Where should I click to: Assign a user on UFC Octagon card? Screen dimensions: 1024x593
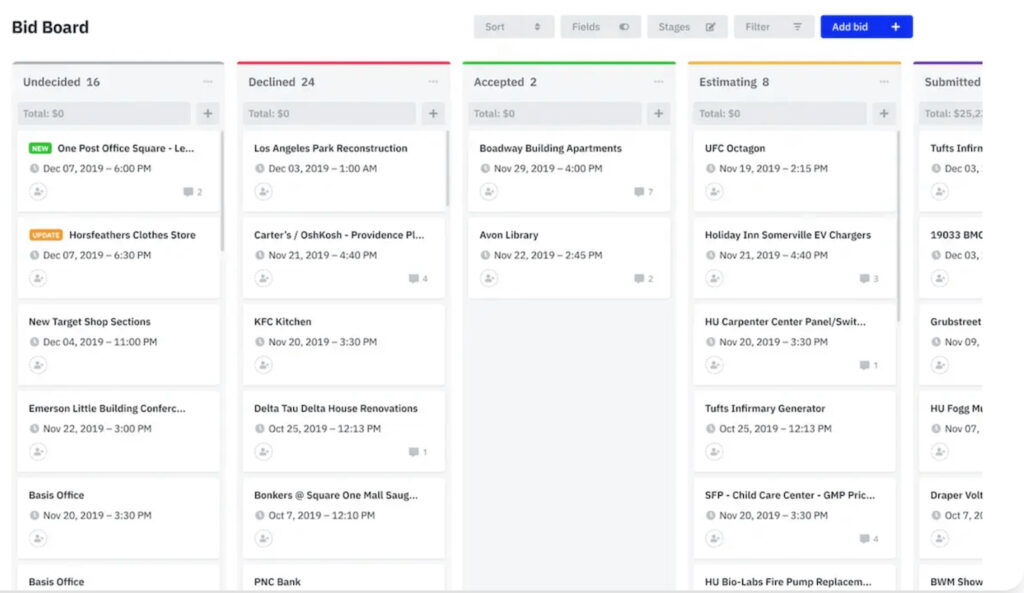[714, 191]
